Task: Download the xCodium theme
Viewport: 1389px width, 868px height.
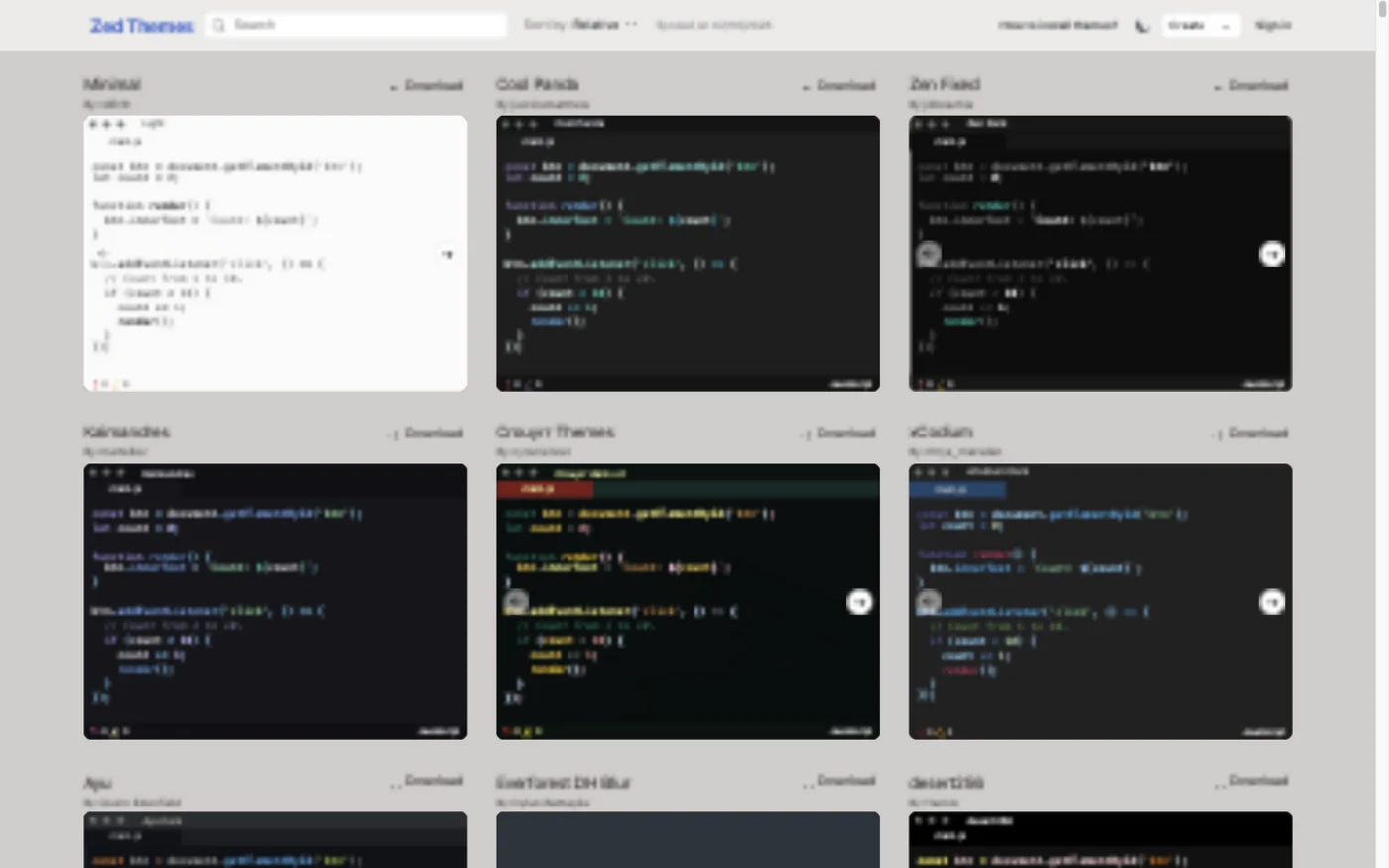Action: [x=1252, y=433]
